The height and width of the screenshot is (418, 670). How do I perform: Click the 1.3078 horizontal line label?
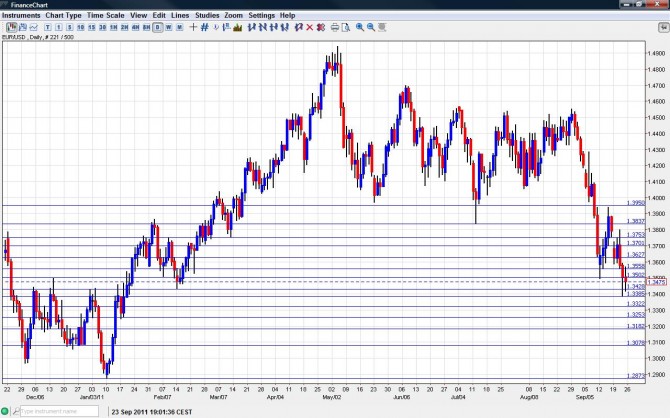636,342
